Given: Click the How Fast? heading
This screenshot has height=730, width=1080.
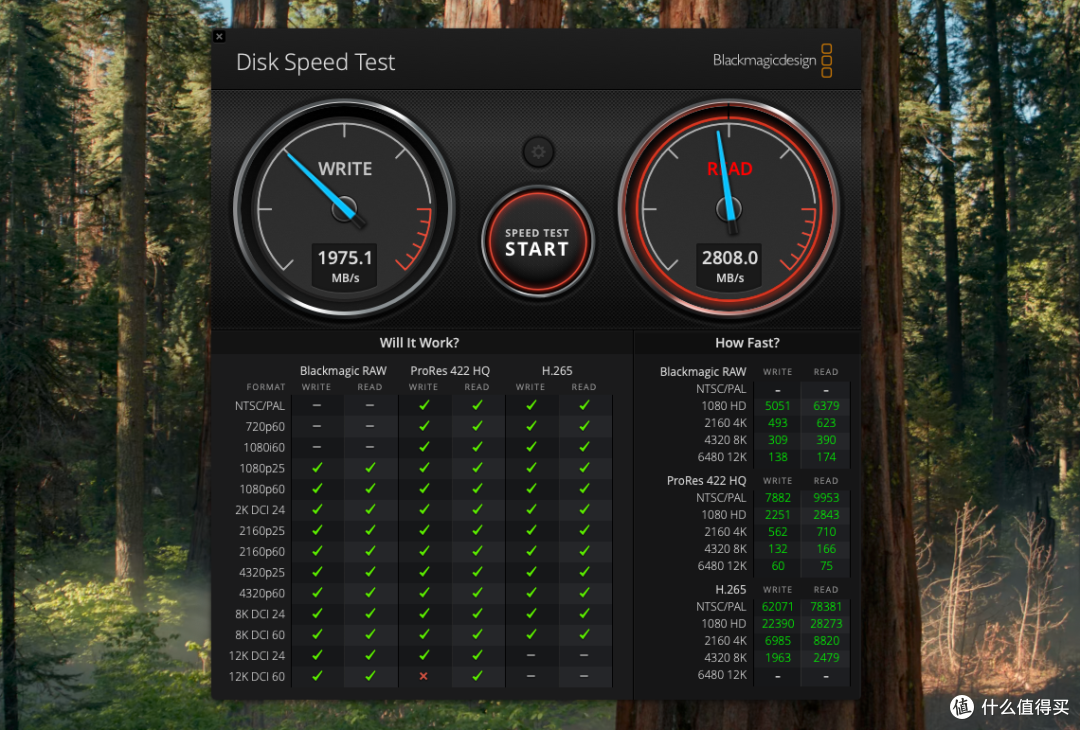Looking at the screenshot, I should [747, 343].
